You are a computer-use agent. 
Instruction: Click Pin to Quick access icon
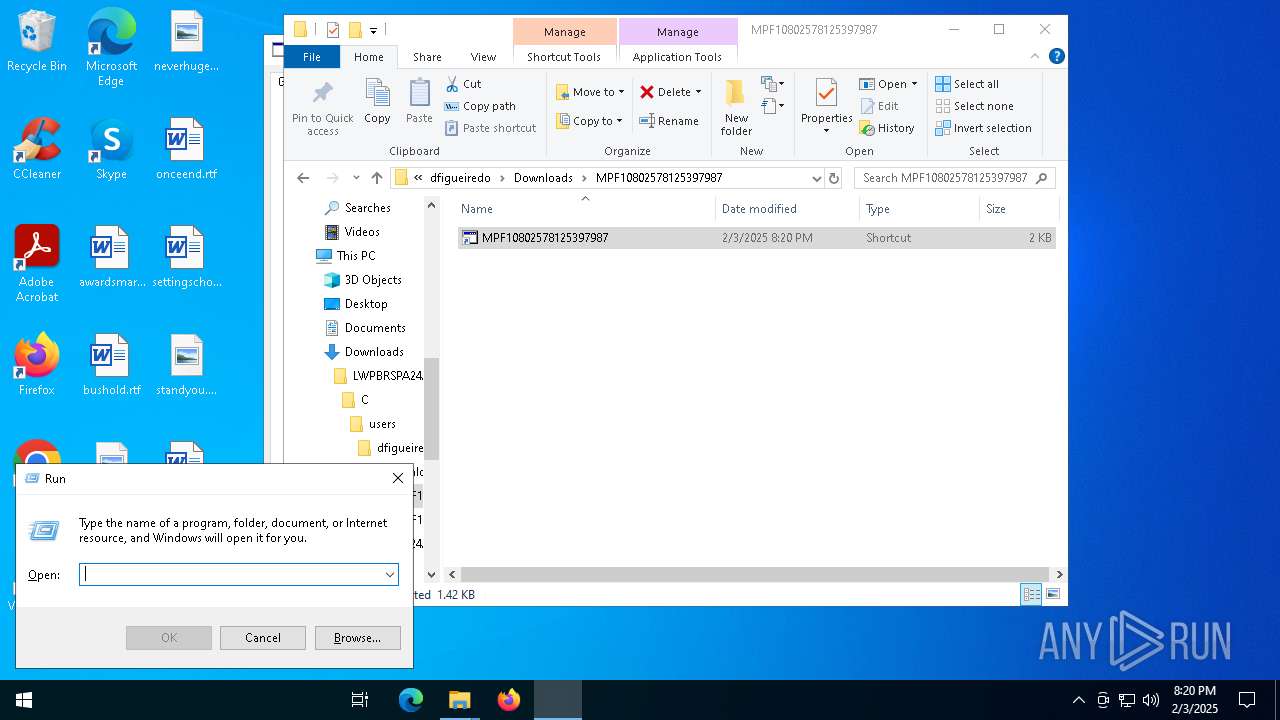click(322, 109)
